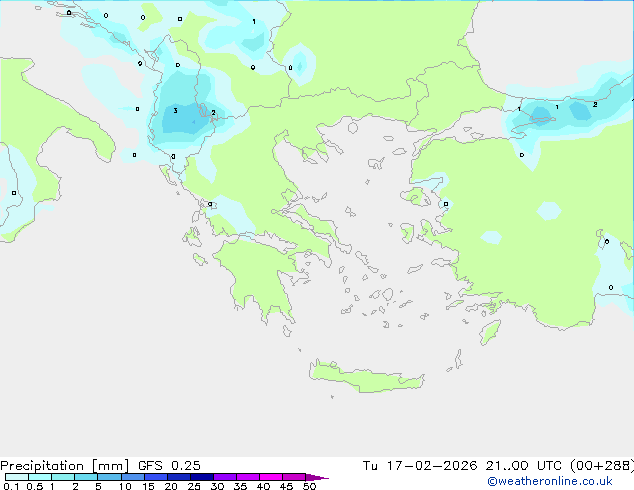Click the '21..00 UTC' time text
Viewport: 634px width, 490px height.
pyautogui.click(x=524, y=466)
